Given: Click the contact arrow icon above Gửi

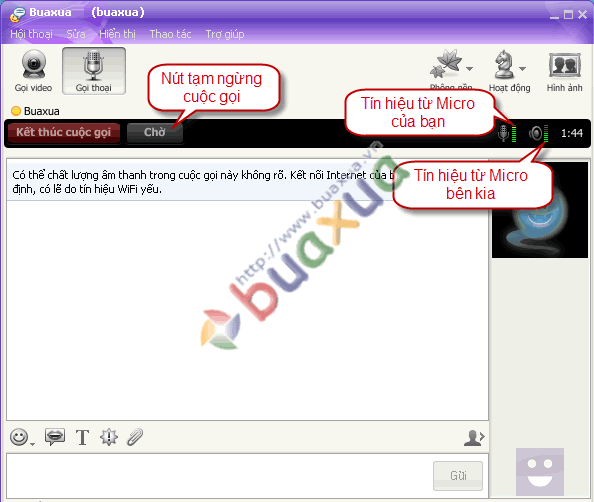Looking at the screenshot, I should [x=474, y=438].
